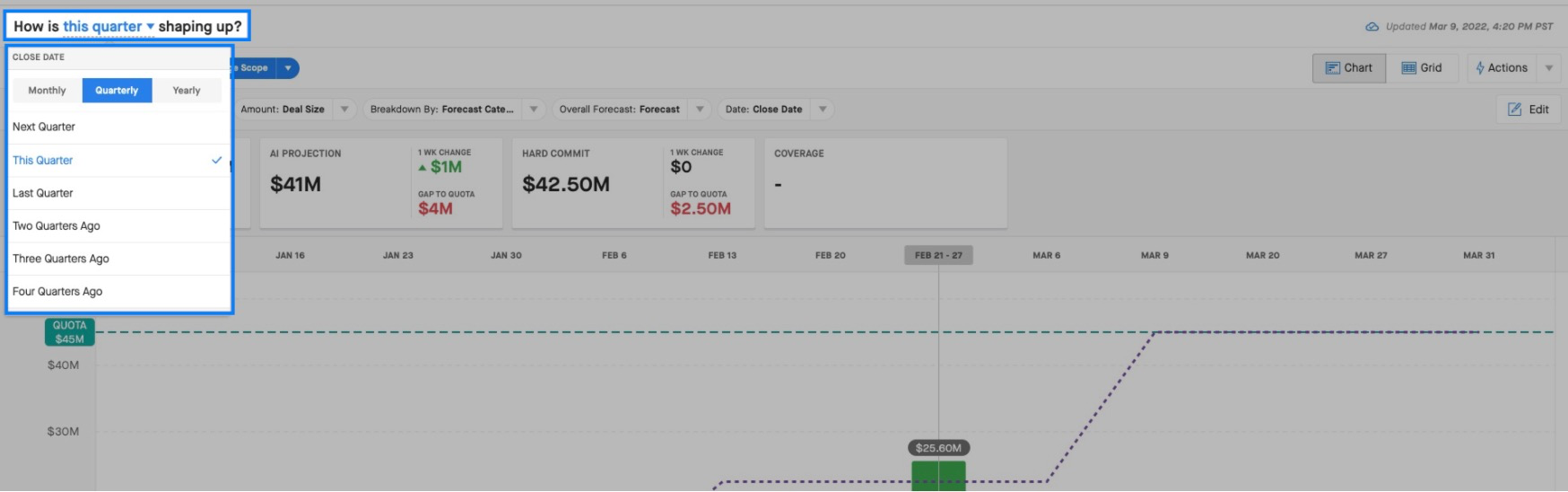The width and height of the screenshot is (1568, 492).
Task: Click the $4M gap to quota value
Action: [x=435, y=209]
